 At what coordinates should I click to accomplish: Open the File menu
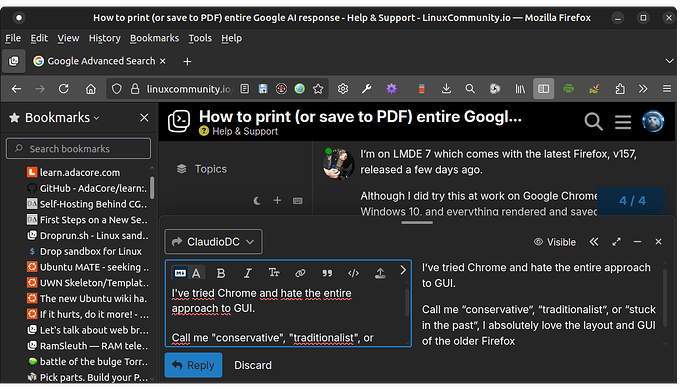pos(13,38)
